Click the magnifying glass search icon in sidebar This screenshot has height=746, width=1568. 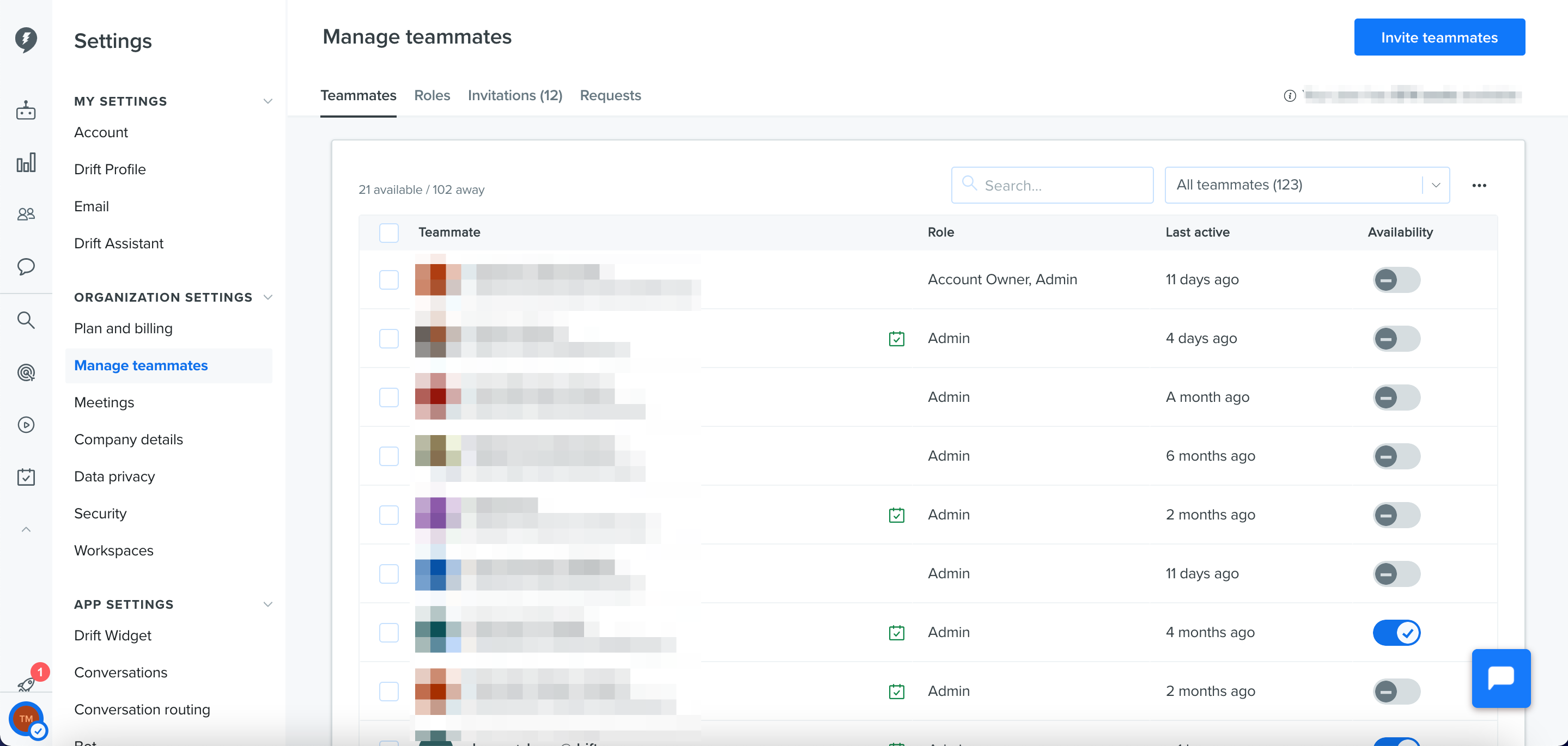pyautogui.click(x=26, y=320)
